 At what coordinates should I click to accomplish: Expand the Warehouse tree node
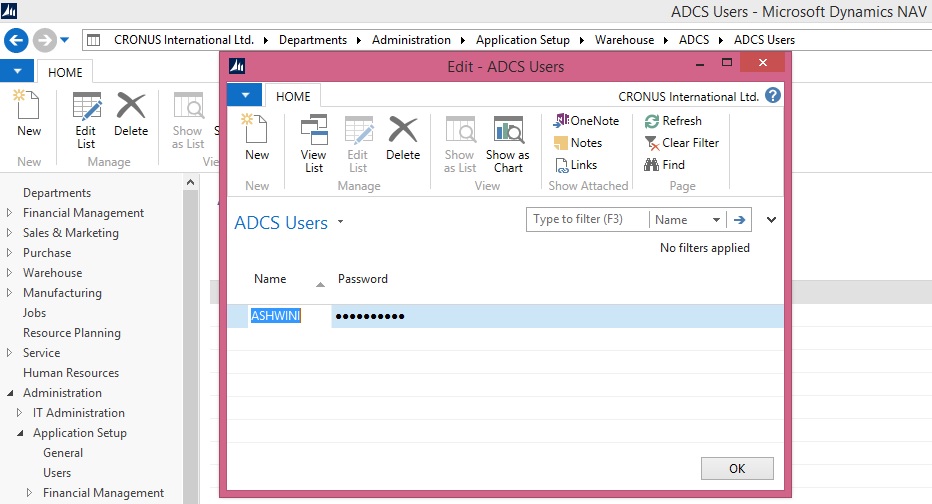(x=9, y=272)
